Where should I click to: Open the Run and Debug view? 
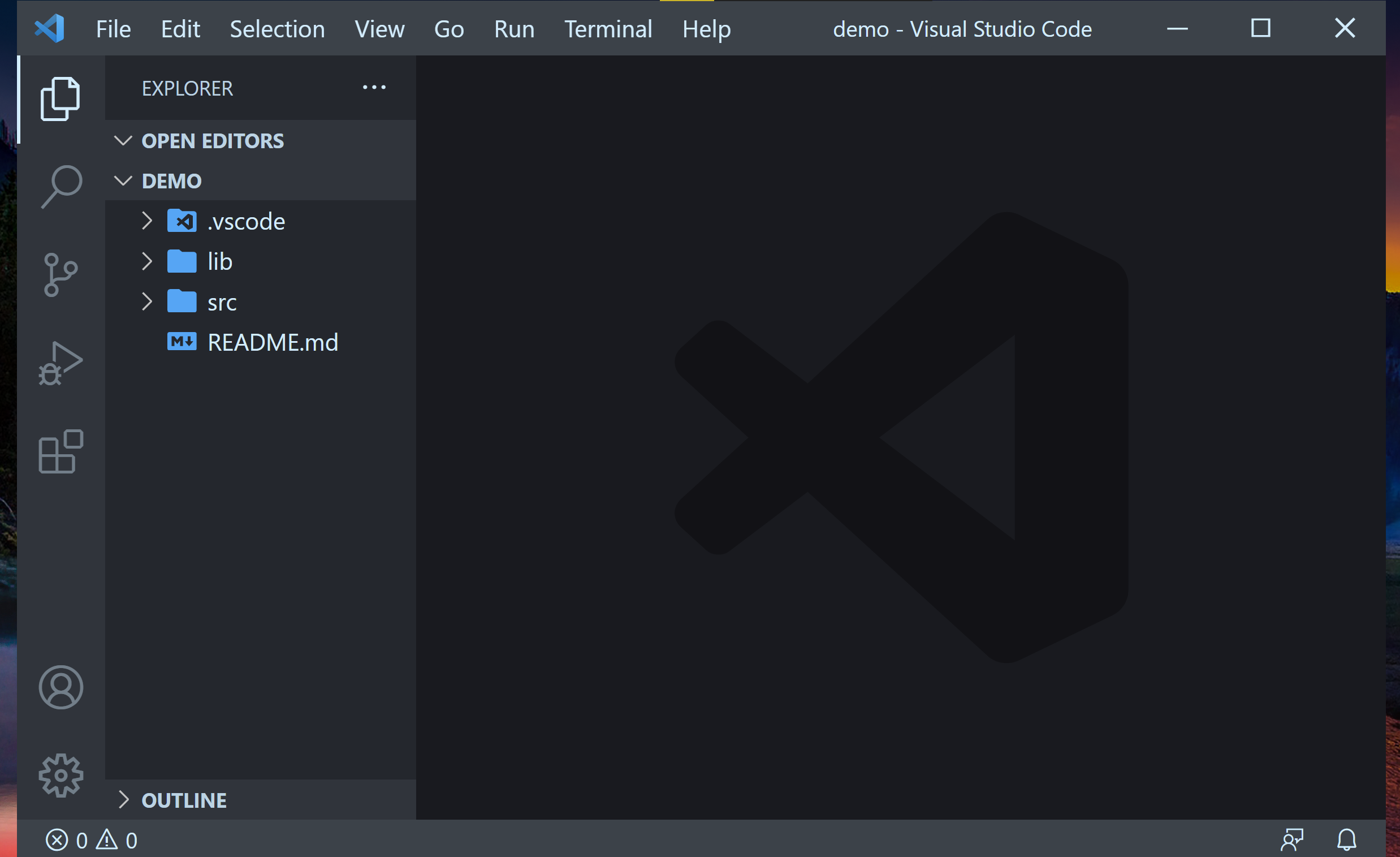click(x=61, y=364)
